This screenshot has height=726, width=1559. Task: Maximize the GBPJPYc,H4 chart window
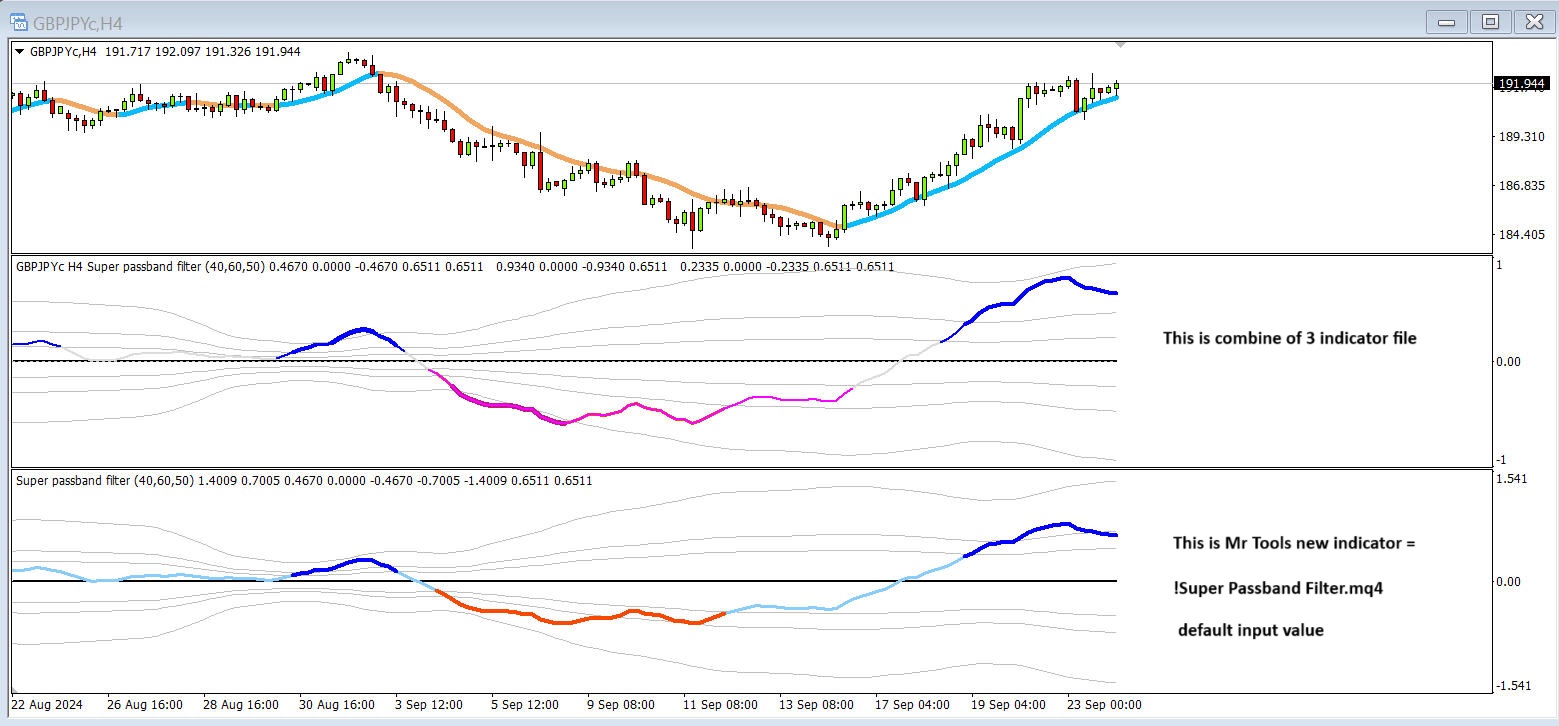coord(1491,21)
